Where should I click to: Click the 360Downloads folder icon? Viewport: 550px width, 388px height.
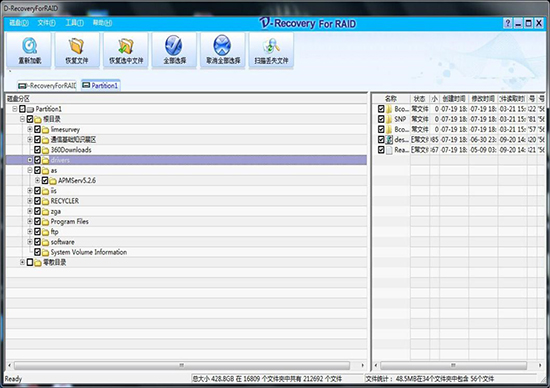(x=46, y=150)
